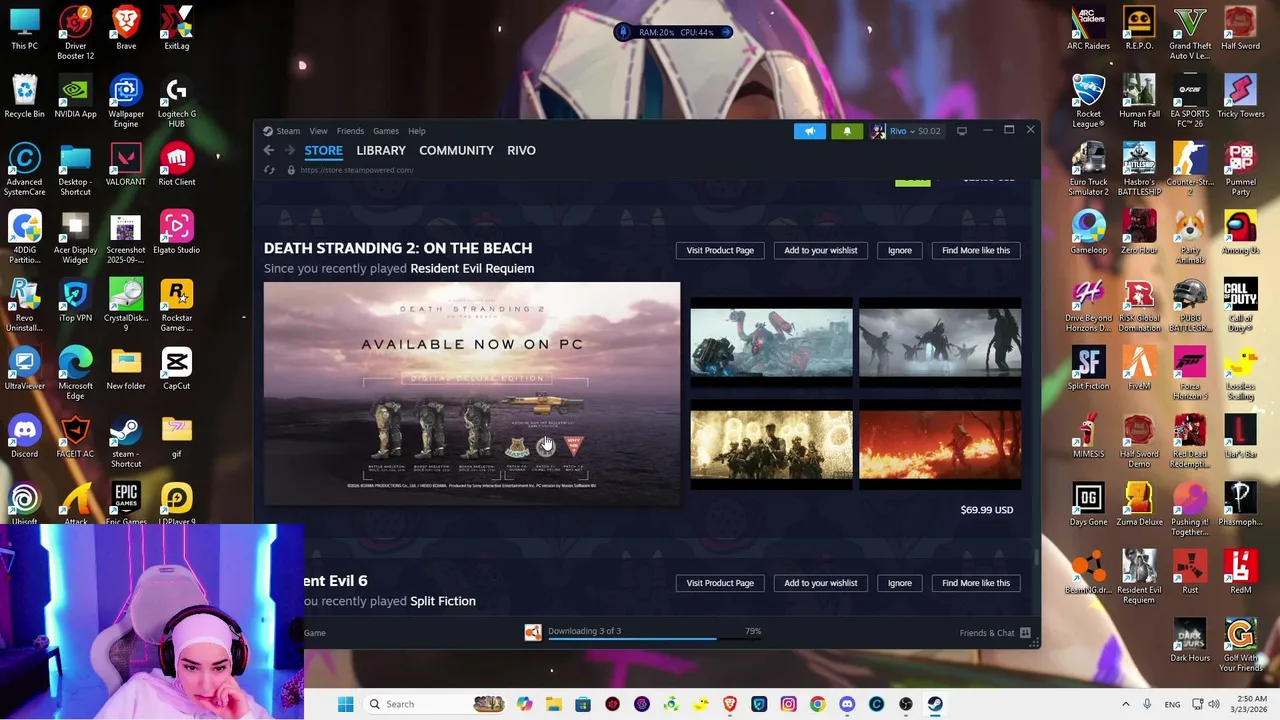
Task: Open CapCut desktop icon
Action: [177, 369]
